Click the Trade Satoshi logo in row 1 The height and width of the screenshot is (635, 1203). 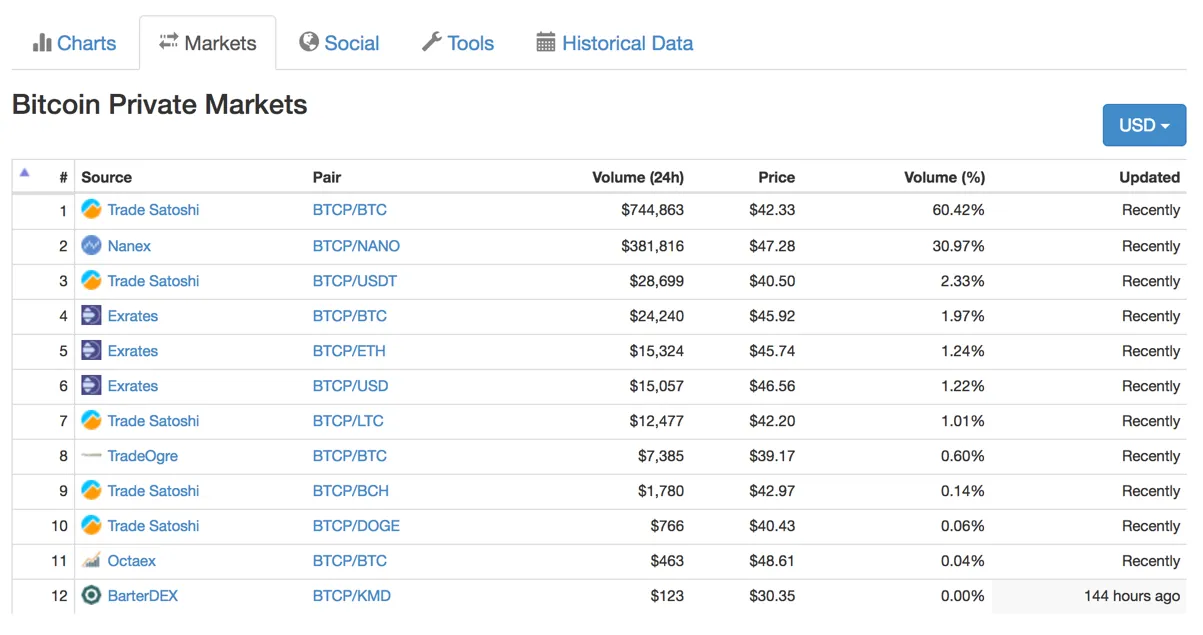click(x=91, y=210)
